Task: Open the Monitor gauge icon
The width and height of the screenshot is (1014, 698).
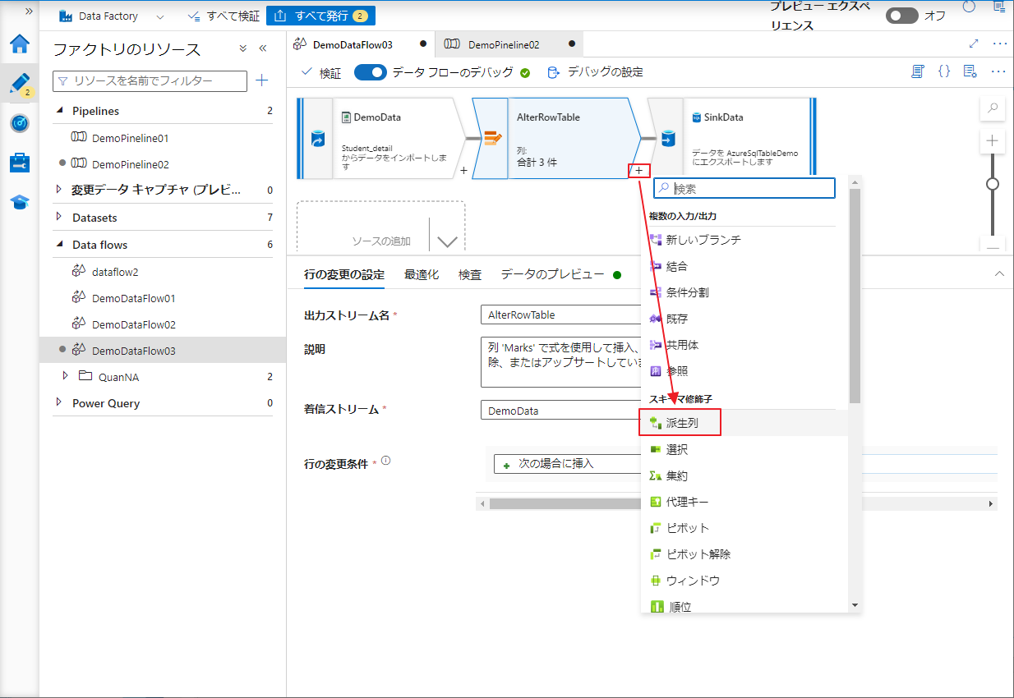Action: (x=19, y=123)
